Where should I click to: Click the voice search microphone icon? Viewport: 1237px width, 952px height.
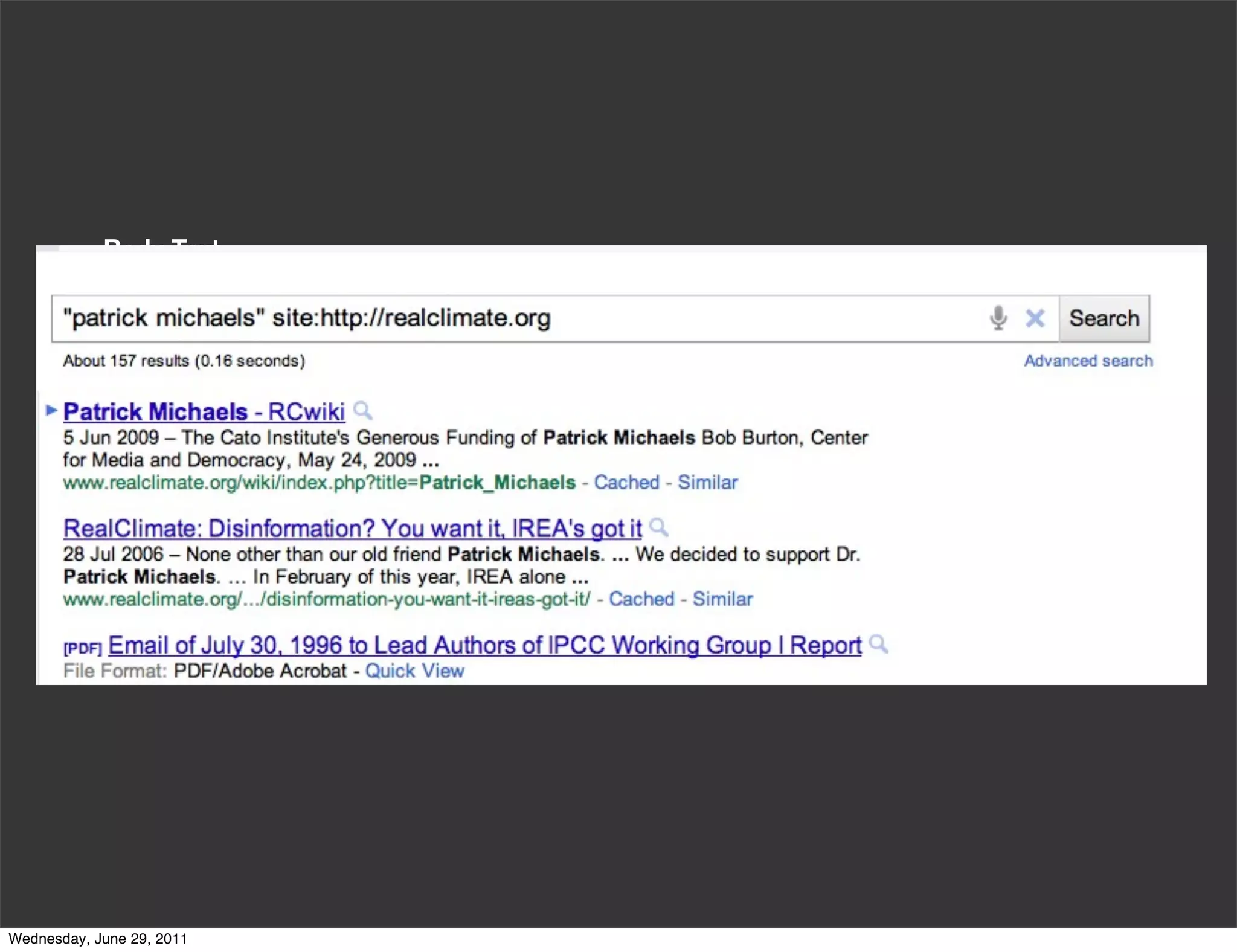(x=998, y=318)
